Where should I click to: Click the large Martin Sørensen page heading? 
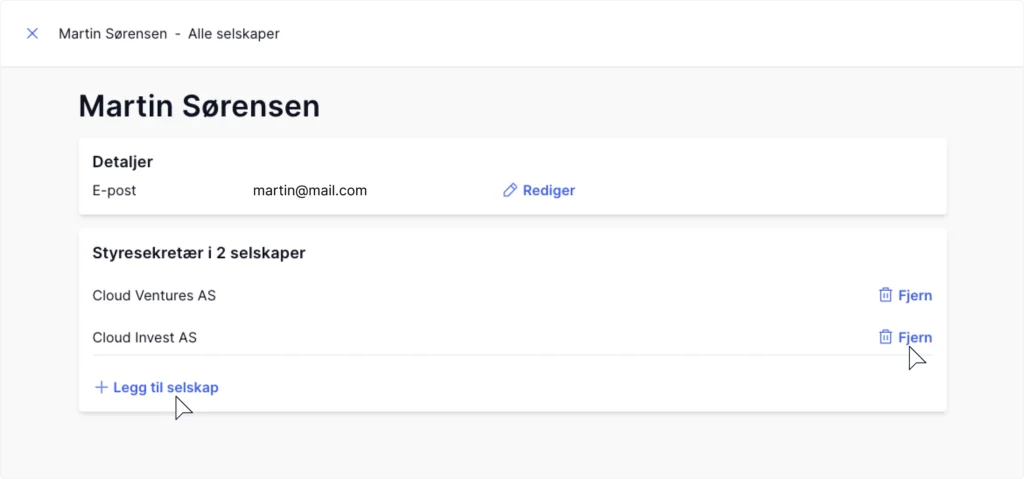point(199,106)
